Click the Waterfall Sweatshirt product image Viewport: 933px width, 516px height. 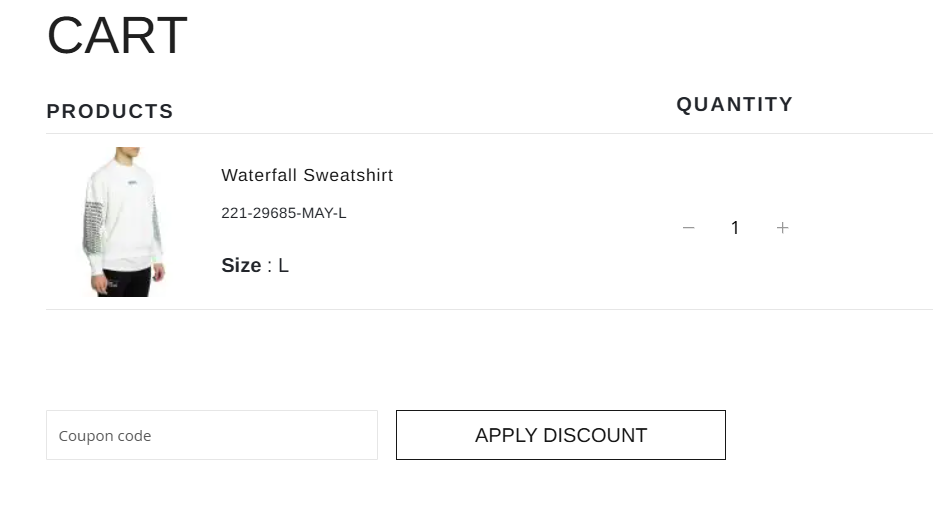(x=123, y=222)
